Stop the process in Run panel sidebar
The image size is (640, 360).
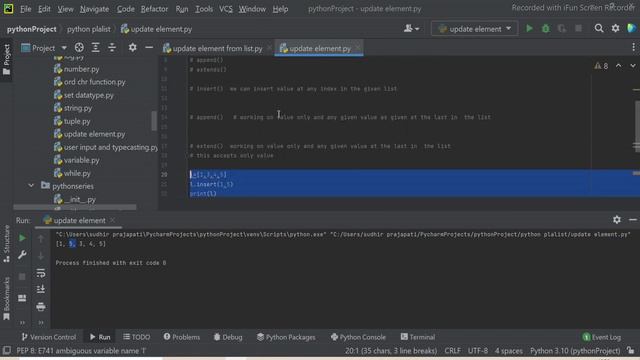pos(22,277)
